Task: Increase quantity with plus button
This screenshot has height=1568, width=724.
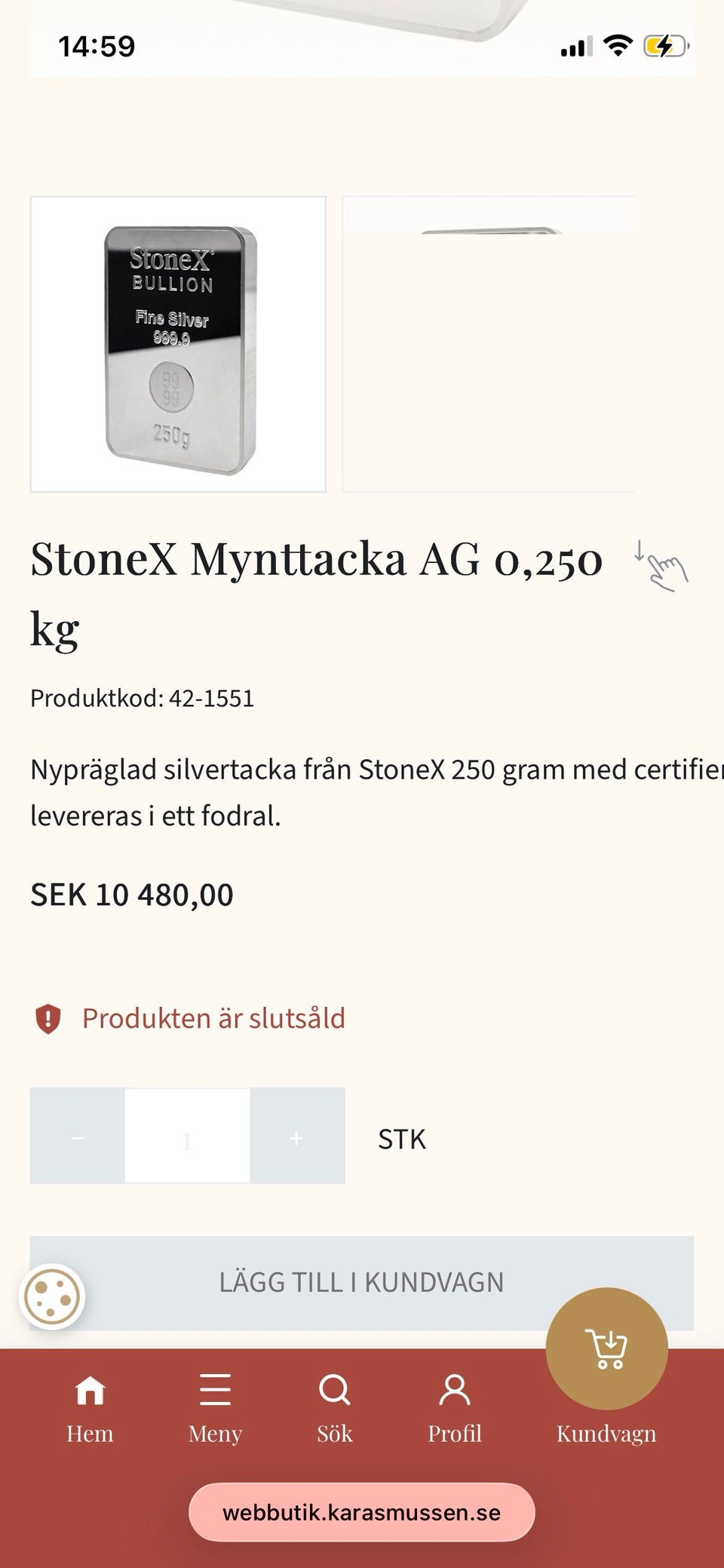Action: [x=297, y=1136]
